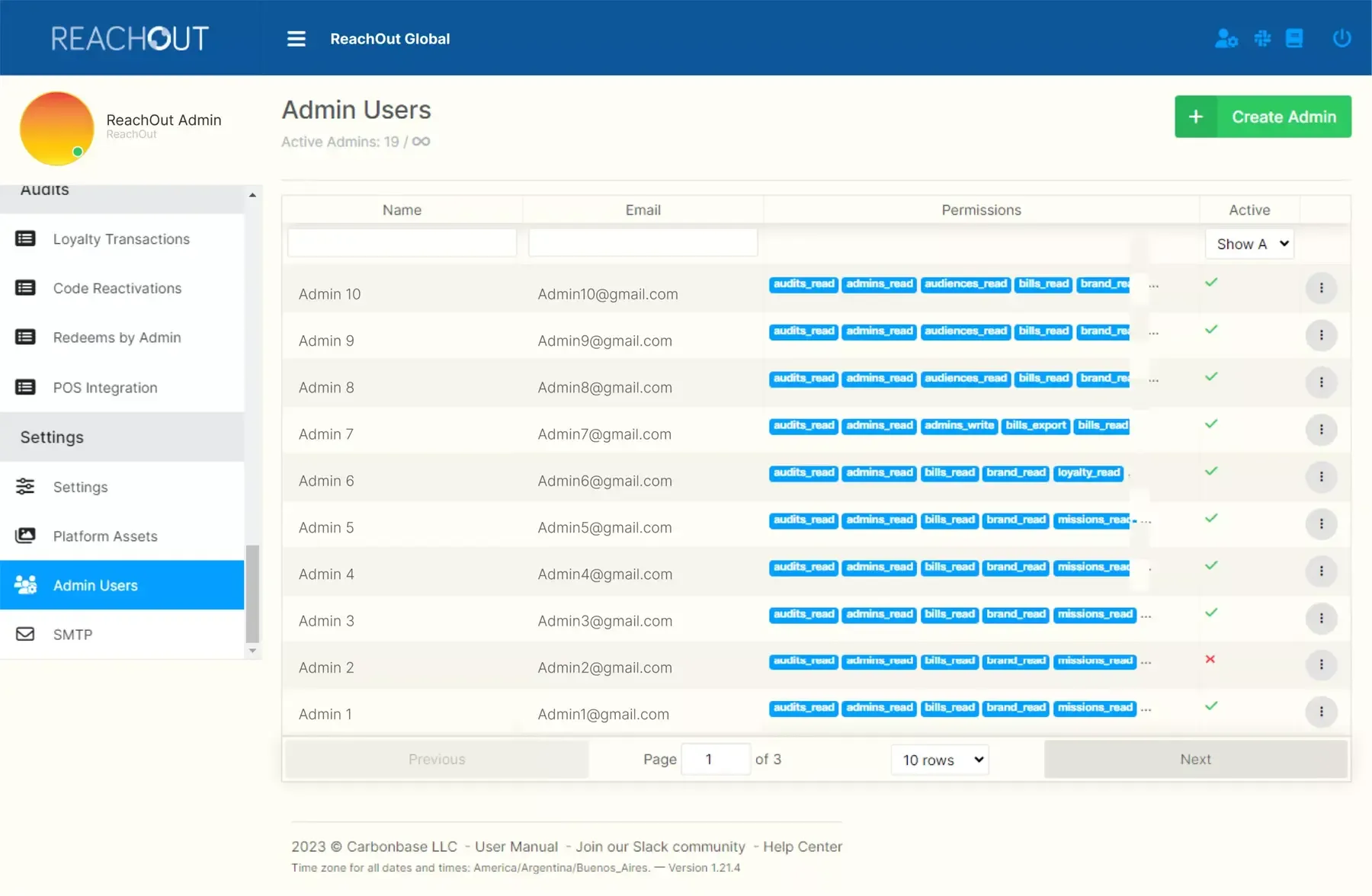Open the three-dot menu for Admin 10
The image size is (1372, 896).
coord(1321,288)
